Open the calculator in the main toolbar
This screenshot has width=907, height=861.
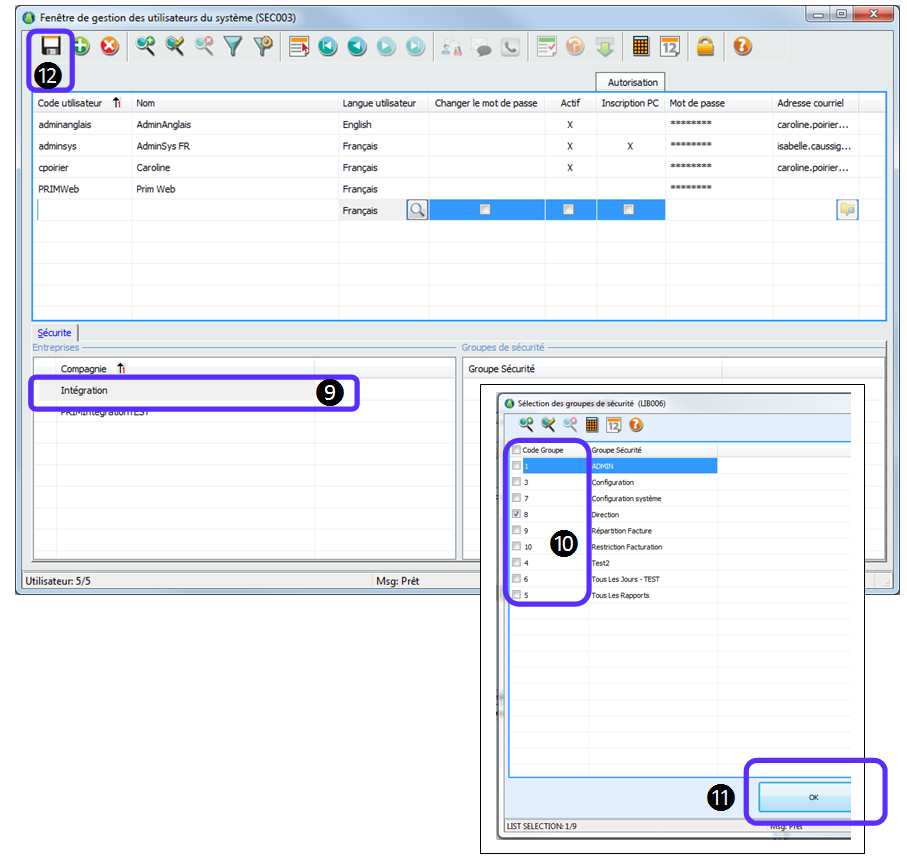coord(640,46)
